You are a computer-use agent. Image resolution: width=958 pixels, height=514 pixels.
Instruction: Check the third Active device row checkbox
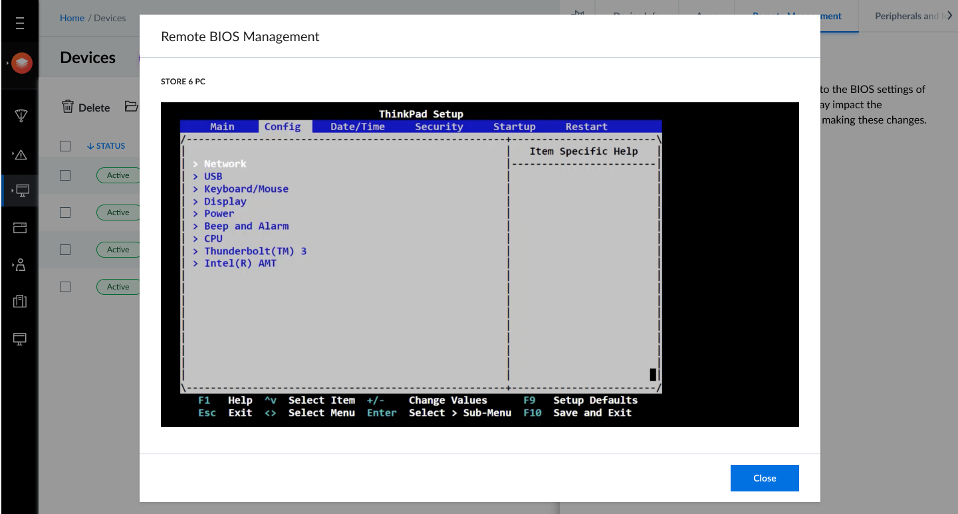tap(65, 249)
